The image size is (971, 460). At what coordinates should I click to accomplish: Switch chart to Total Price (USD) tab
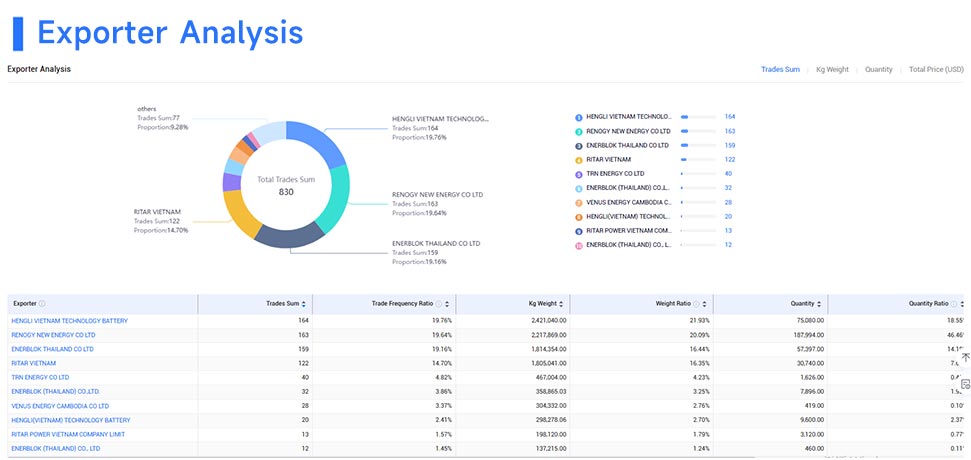click(x=936, y=69)
